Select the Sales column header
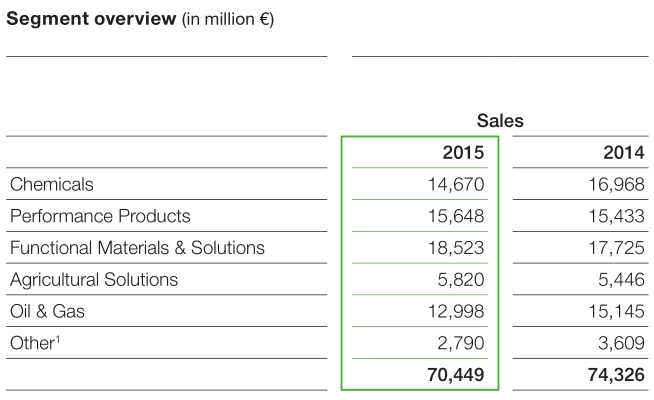Image resolution: width=654 pixels, height=400 pixels. point(500,121)
